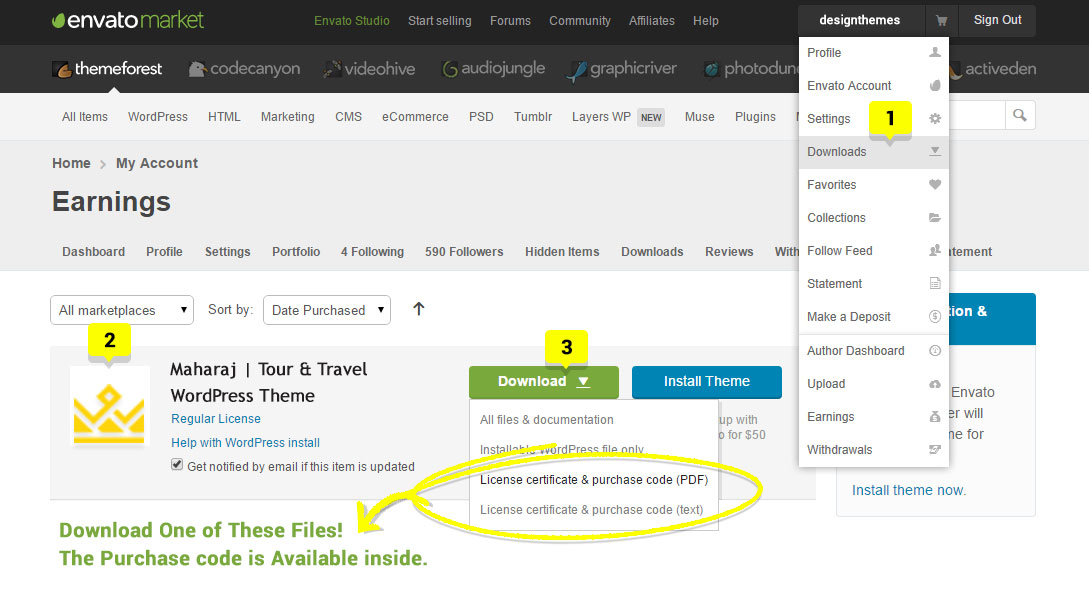Click the Sign Out button

997,20
